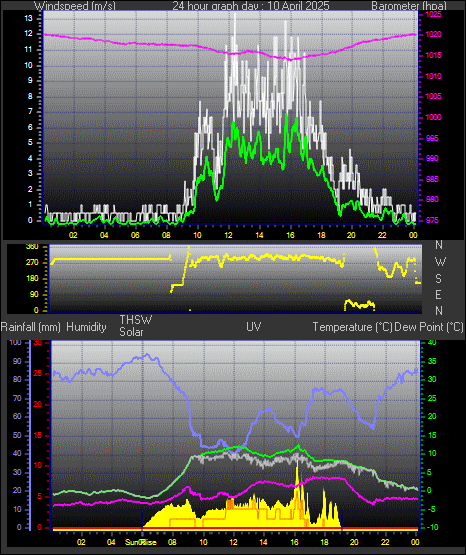The image size is (466, 555).
Task: Click the W compass label
Action: click(x=440, y=262)
